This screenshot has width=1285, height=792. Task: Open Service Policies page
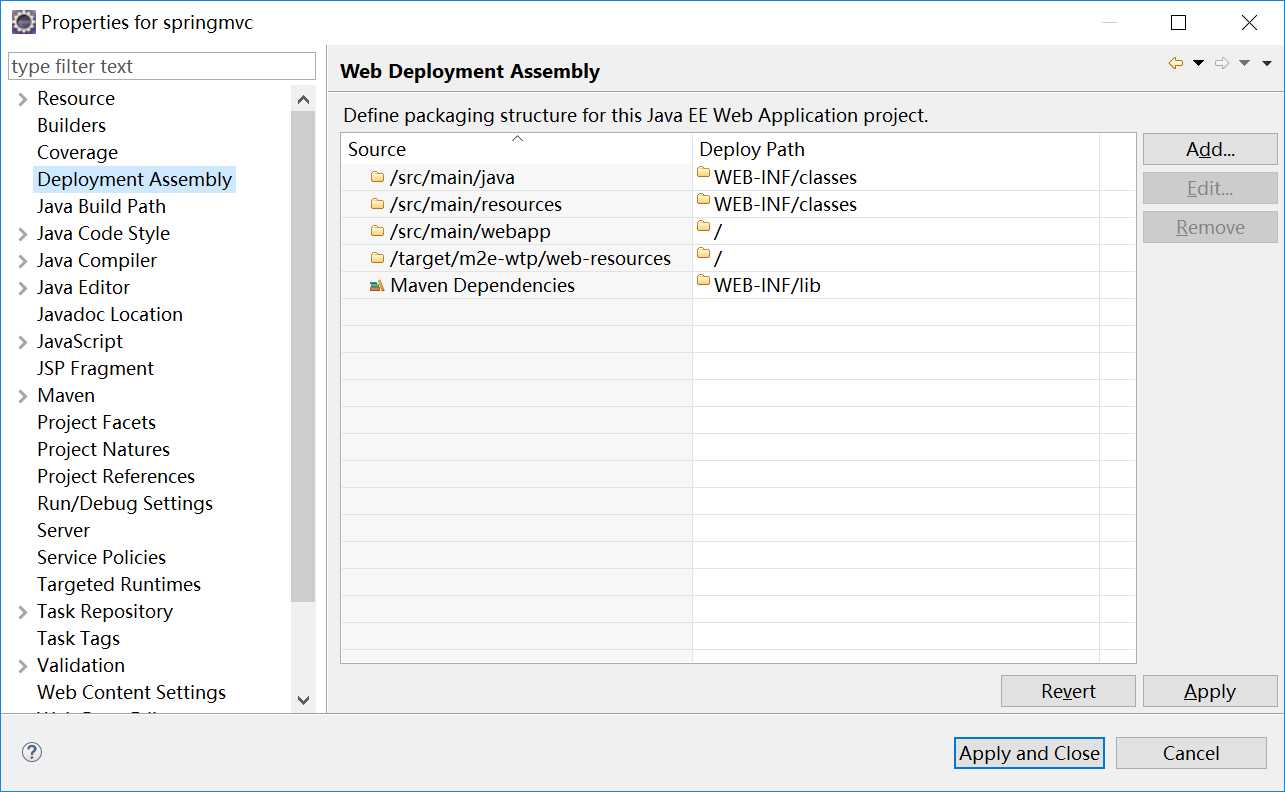(101, 557)
